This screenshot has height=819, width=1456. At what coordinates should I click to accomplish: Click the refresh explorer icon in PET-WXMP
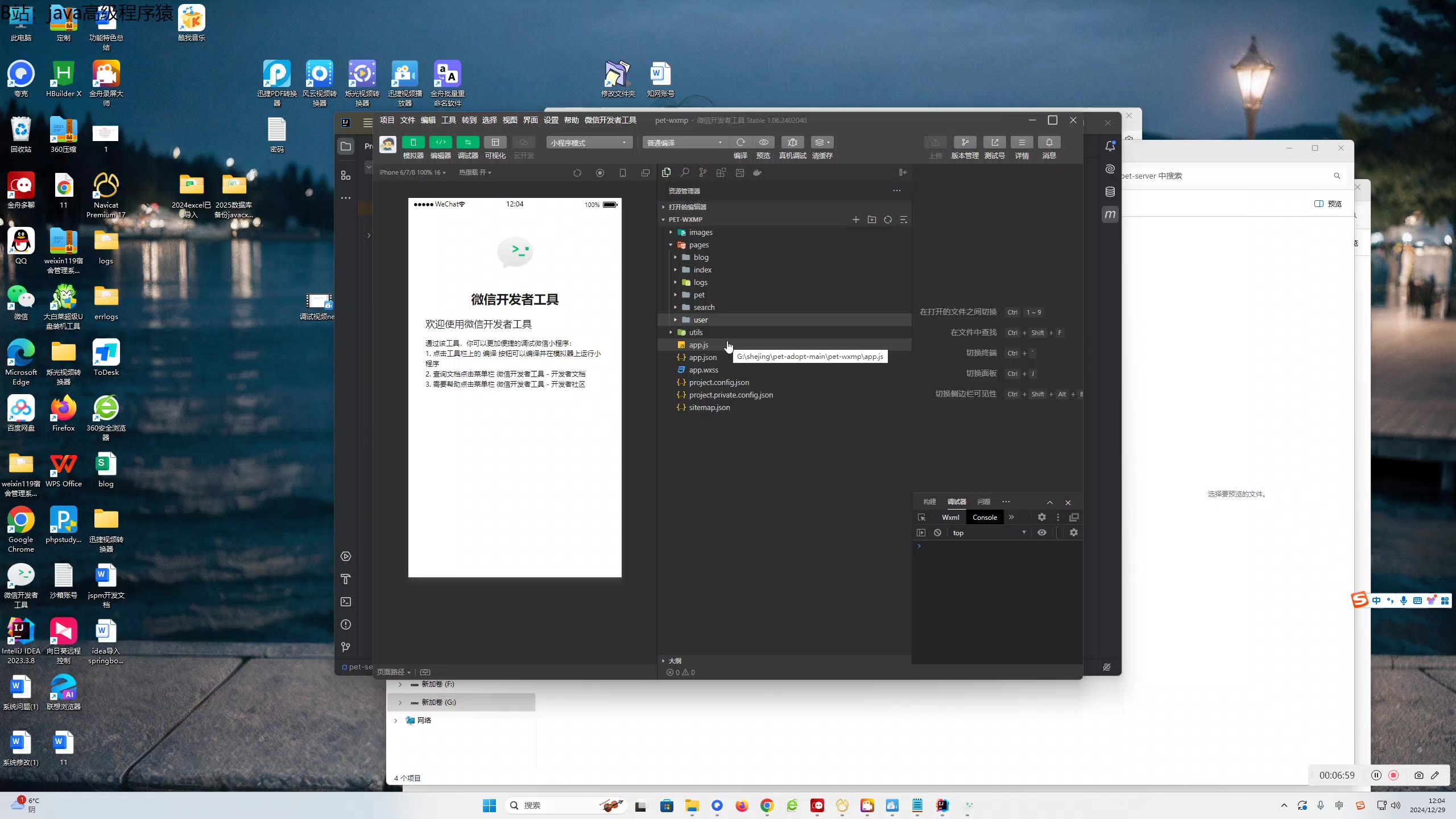pos(888,220)
